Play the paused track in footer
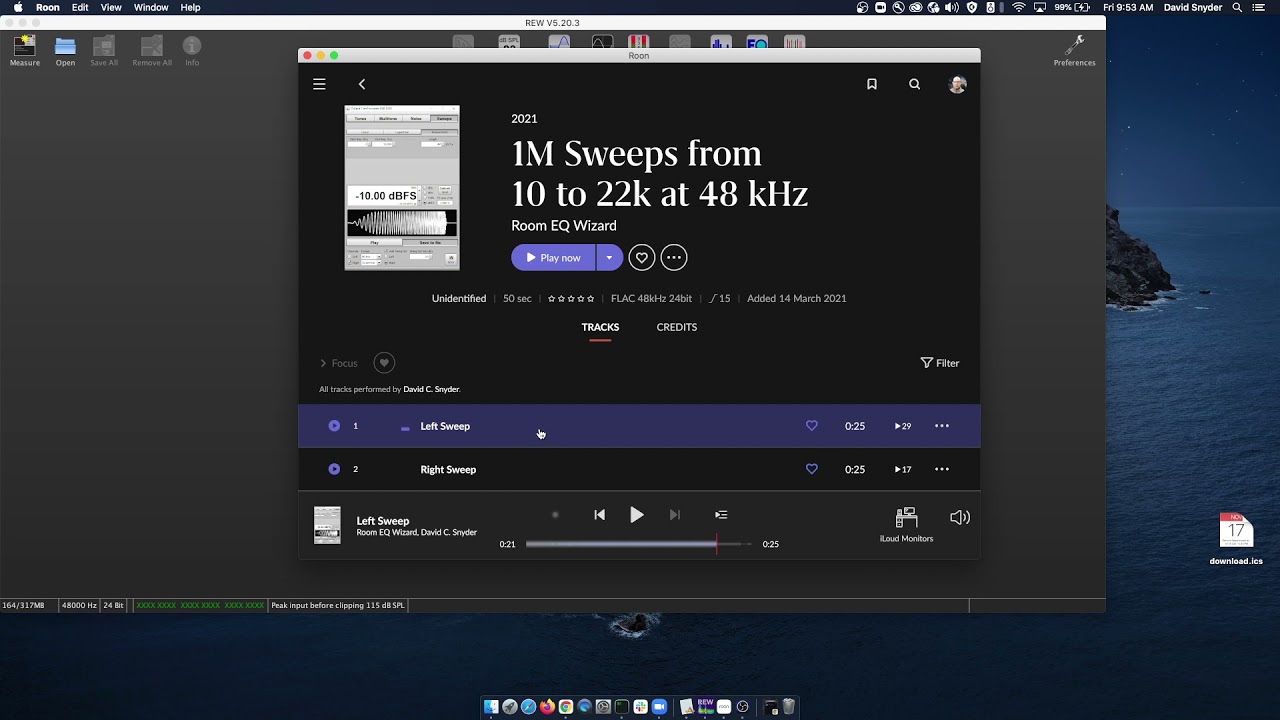Image resolution: width=1280 pixels, height=720 pixels. tap(637, 515)
